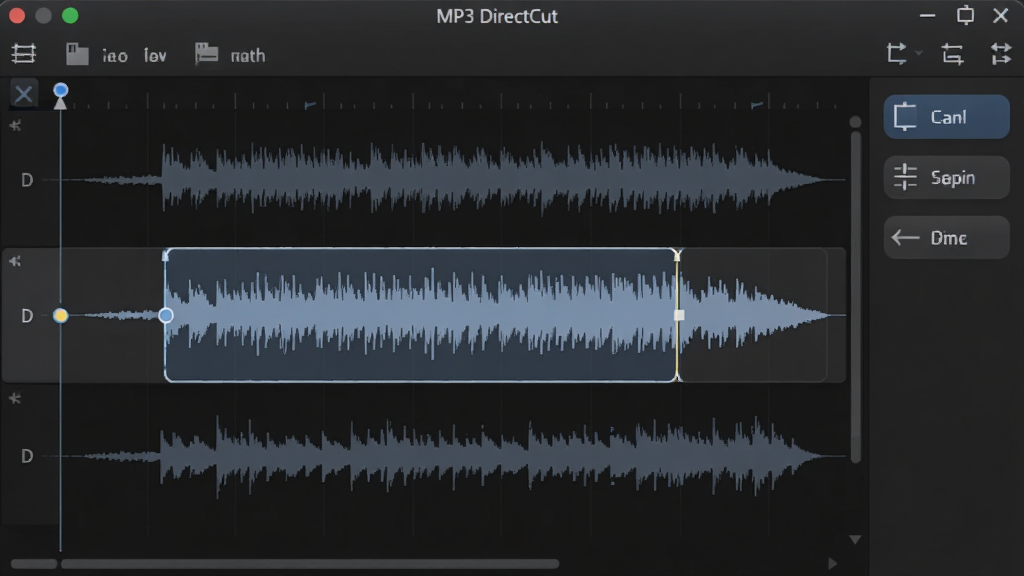Click the 'nath' toolbar label

pos(248,56)
